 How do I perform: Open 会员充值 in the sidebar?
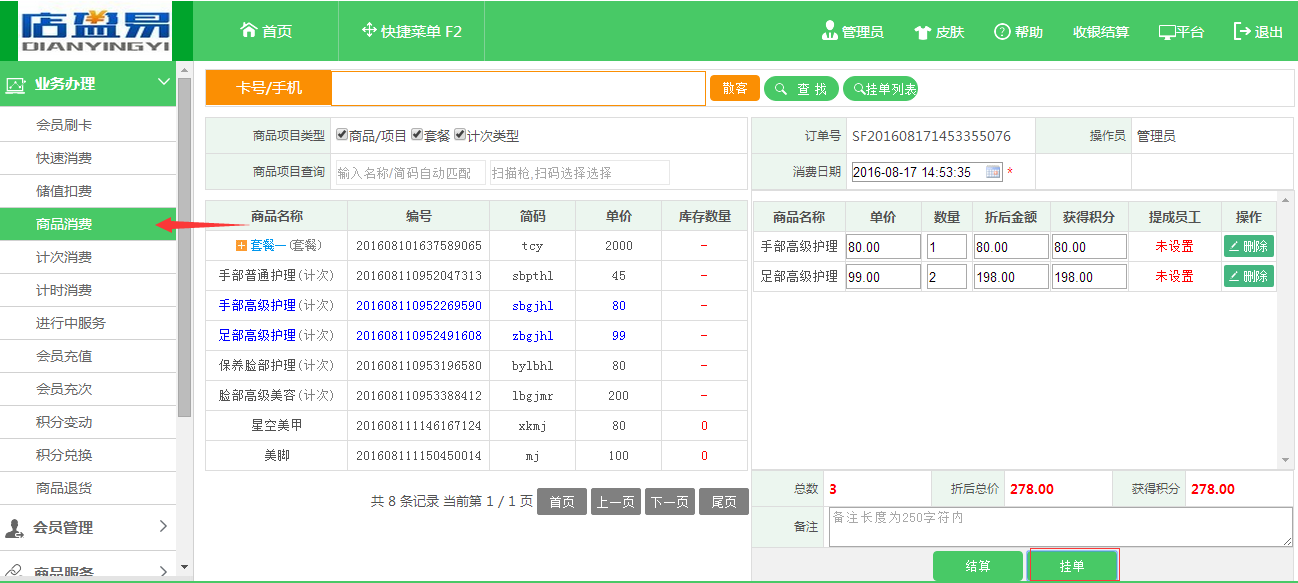pyautogui.click(x=88, y=356)
